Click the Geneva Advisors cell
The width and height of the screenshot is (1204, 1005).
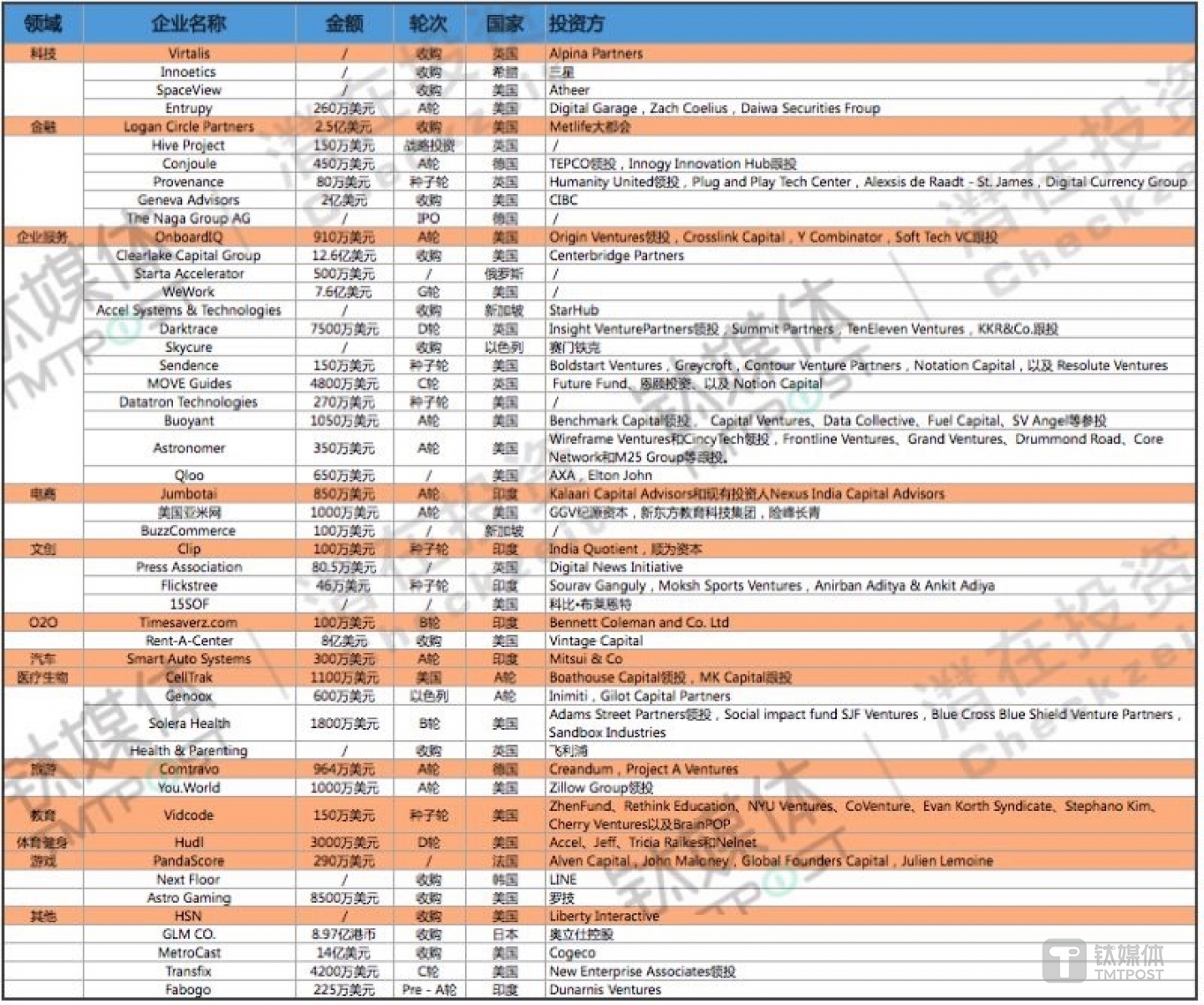point(189,201)
